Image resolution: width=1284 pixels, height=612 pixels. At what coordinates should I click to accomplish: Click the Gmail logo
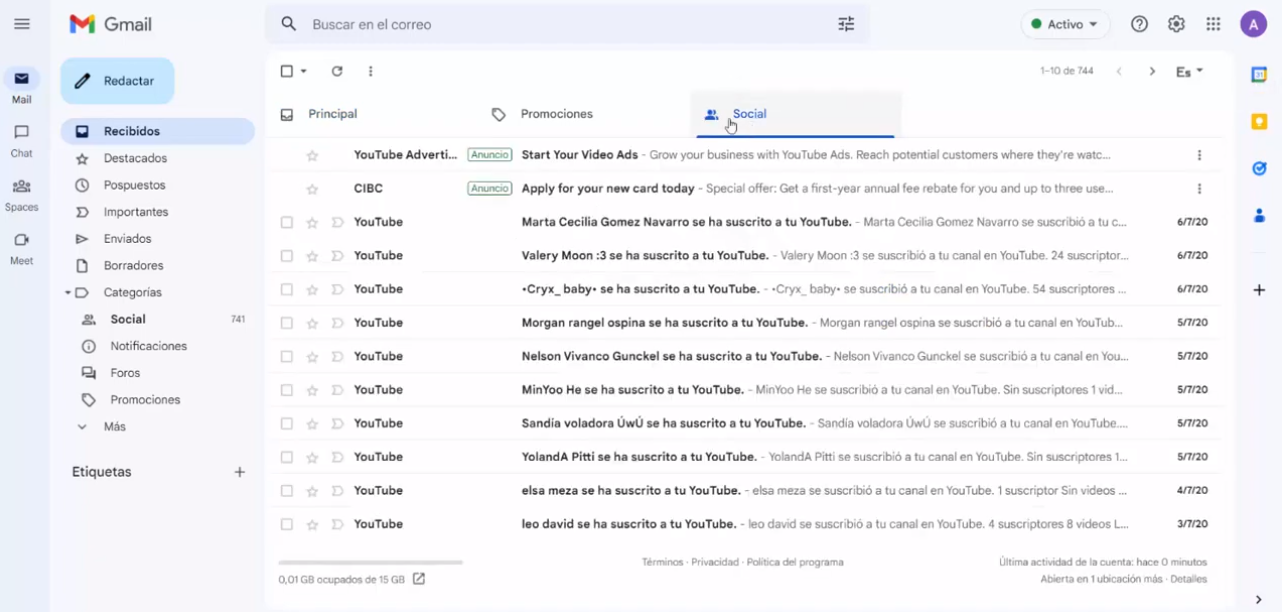111,24
